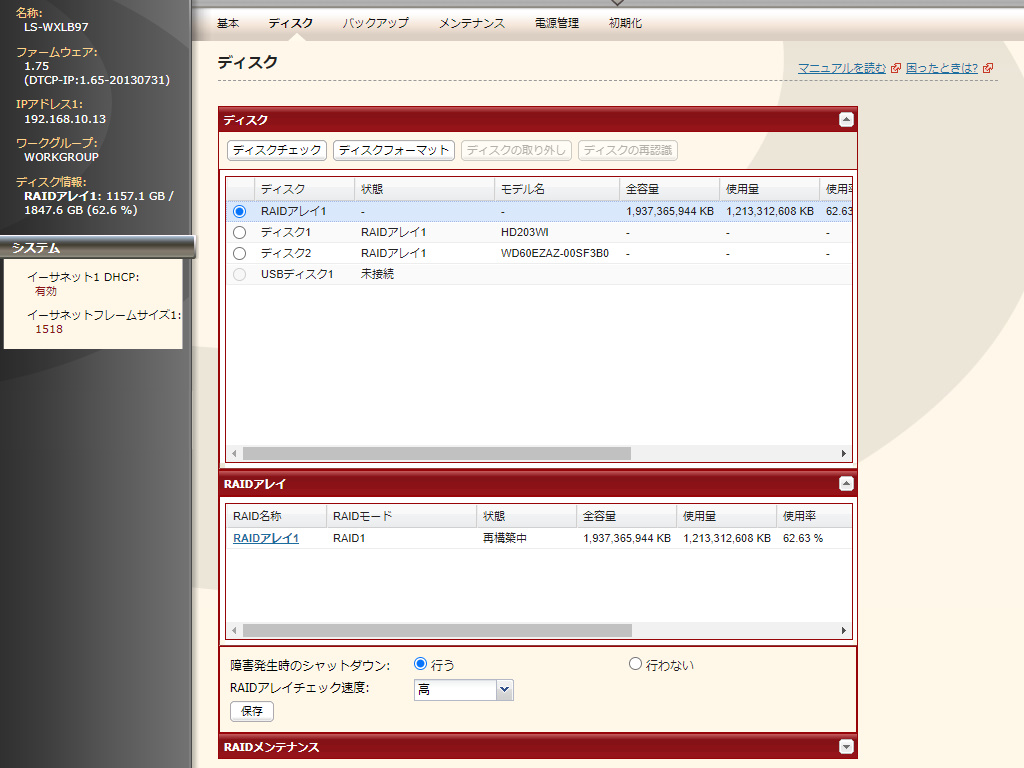Viewport: 1024px width, 768px height.
Task: Select the ディスク2 radio button
Action: [239, 253]
